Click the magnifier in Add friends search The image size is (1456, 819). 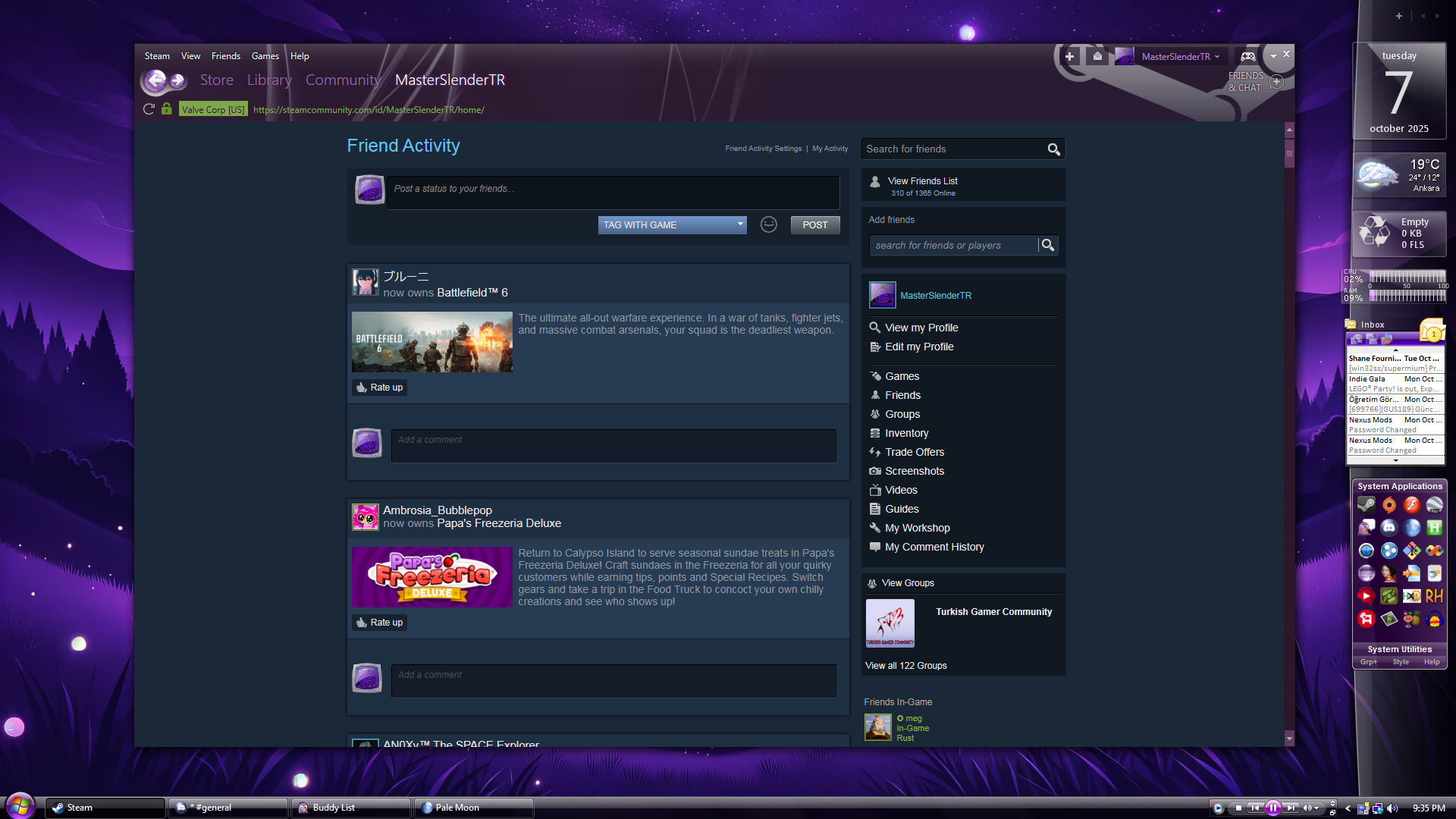(x=1048, y=245)
